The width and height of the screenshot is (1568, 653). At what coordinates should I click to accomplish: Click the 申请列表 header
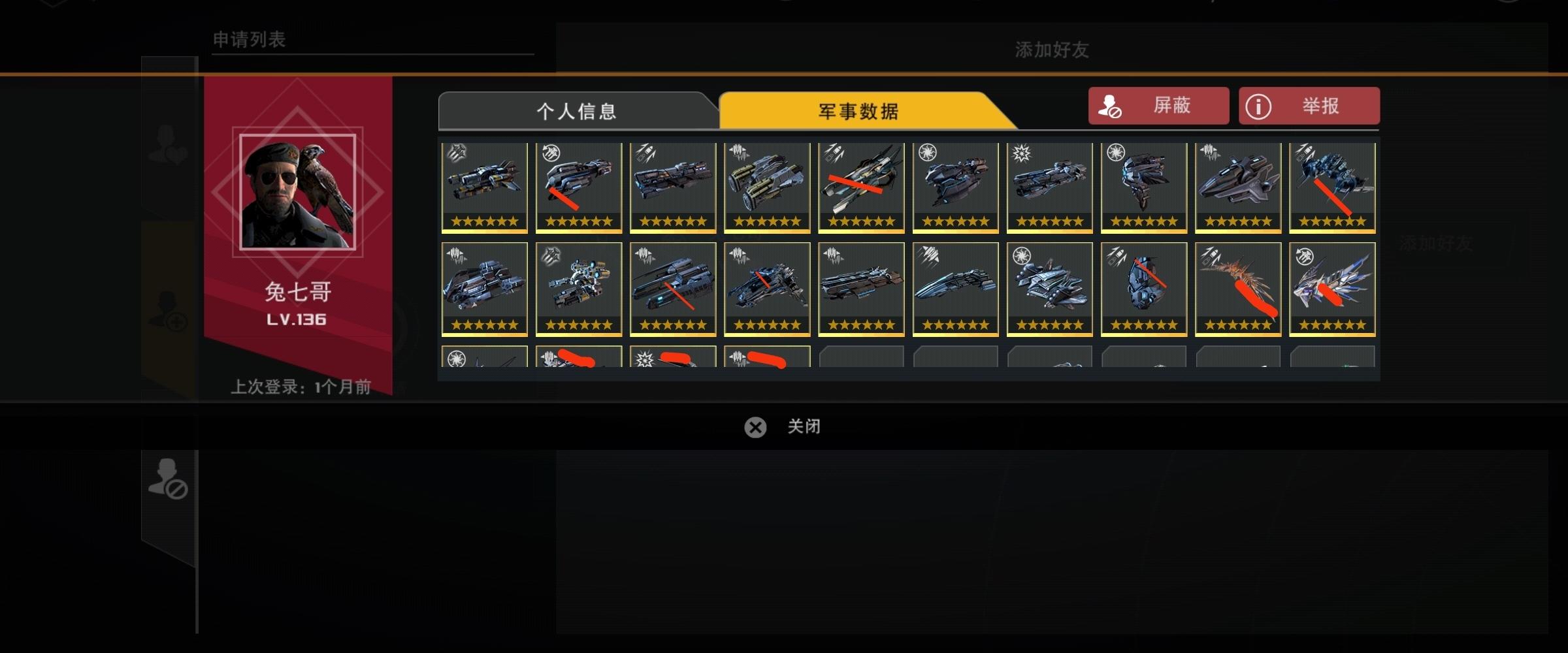pos(250,40)
